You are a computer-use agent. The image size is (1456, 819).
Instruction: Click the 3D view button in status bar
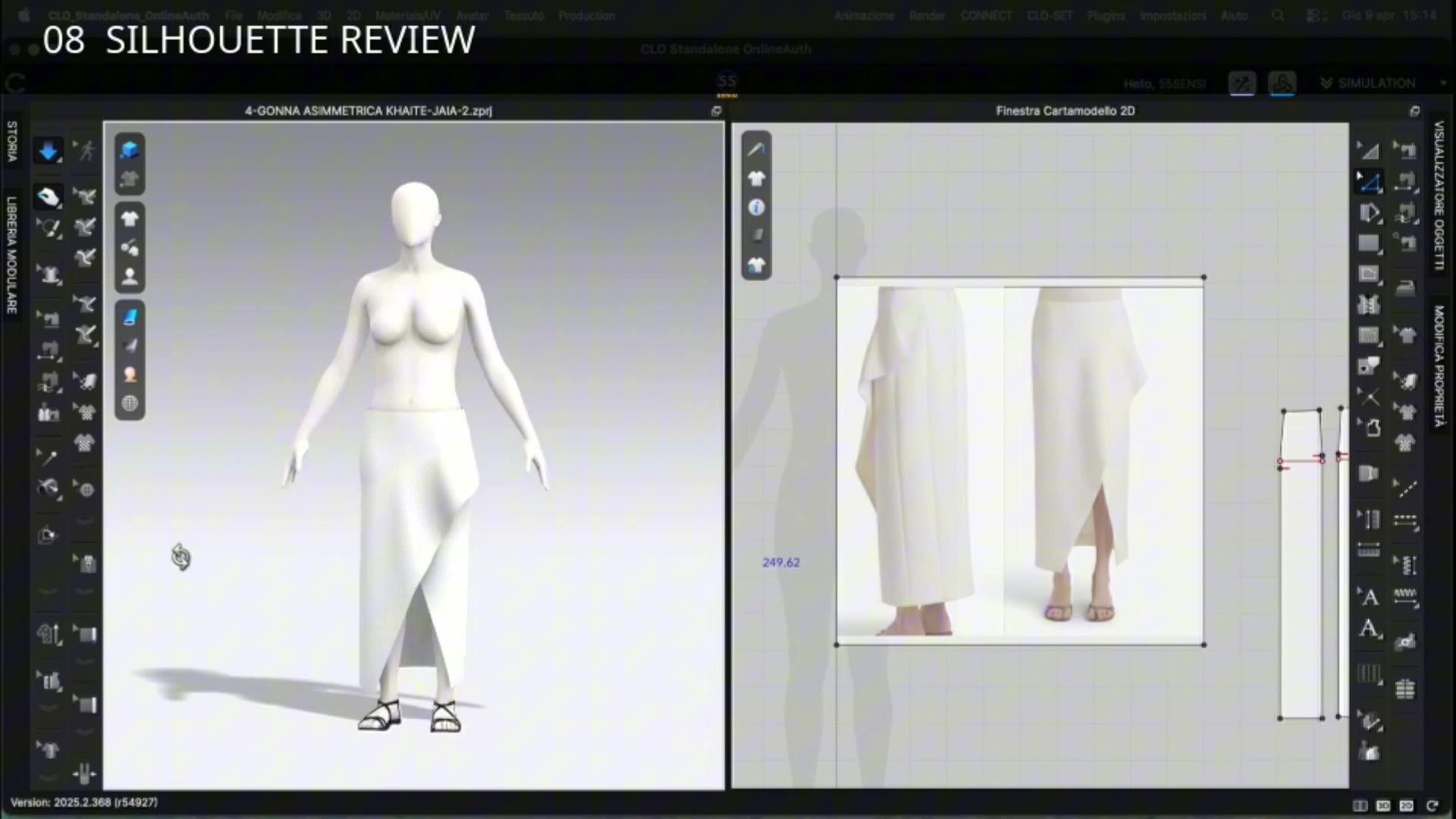pyautogui.click(x=1383, y=805)
